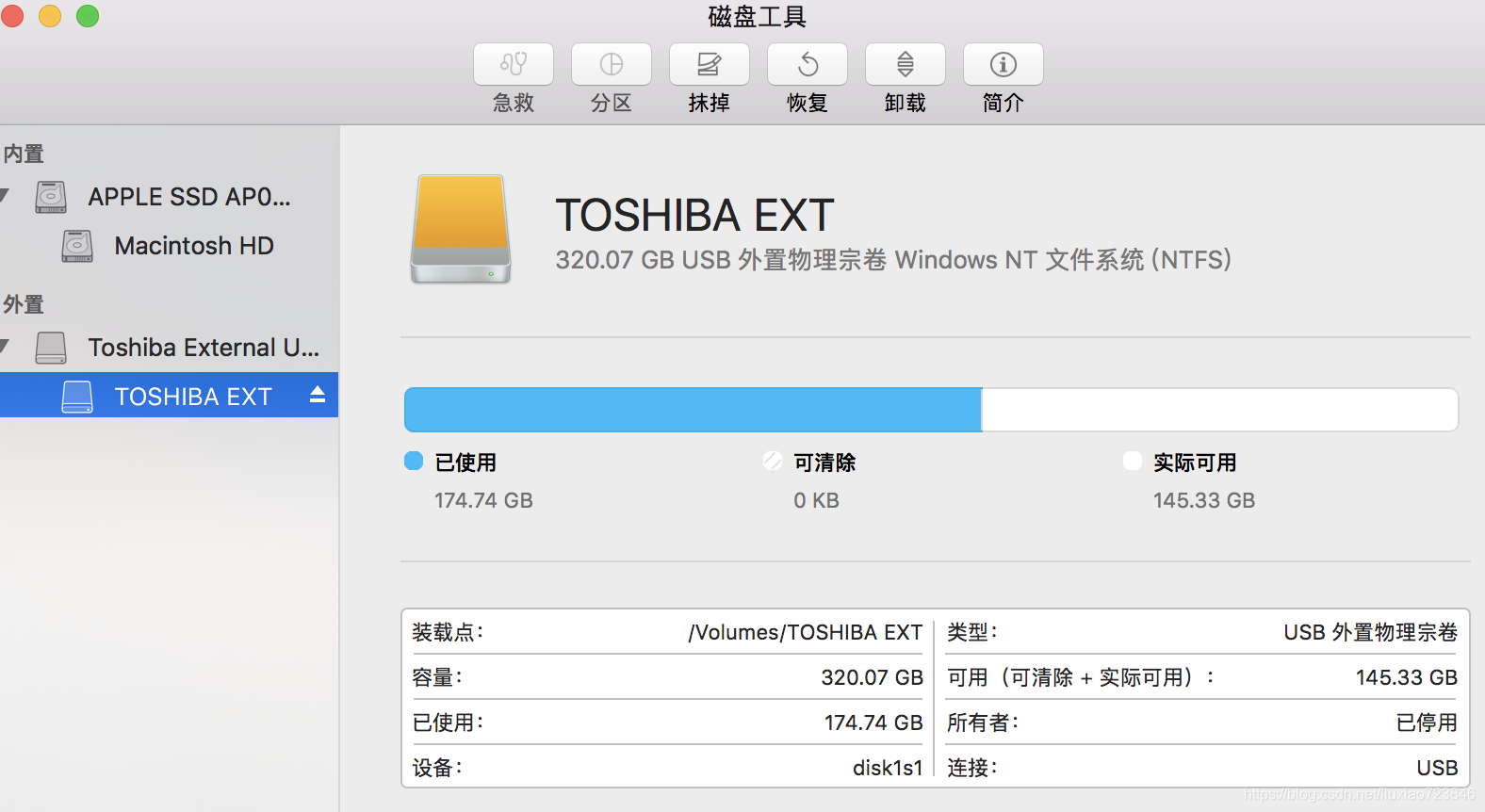The image size is (1485, 812).
Task: Click the 容量 row label
Action: (x=437, y=677)
